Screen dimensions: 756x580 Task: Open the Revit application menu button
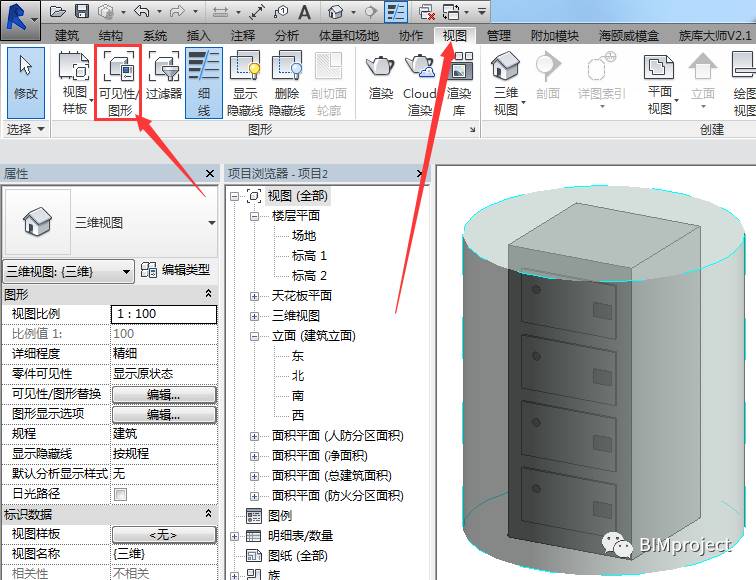19,20
